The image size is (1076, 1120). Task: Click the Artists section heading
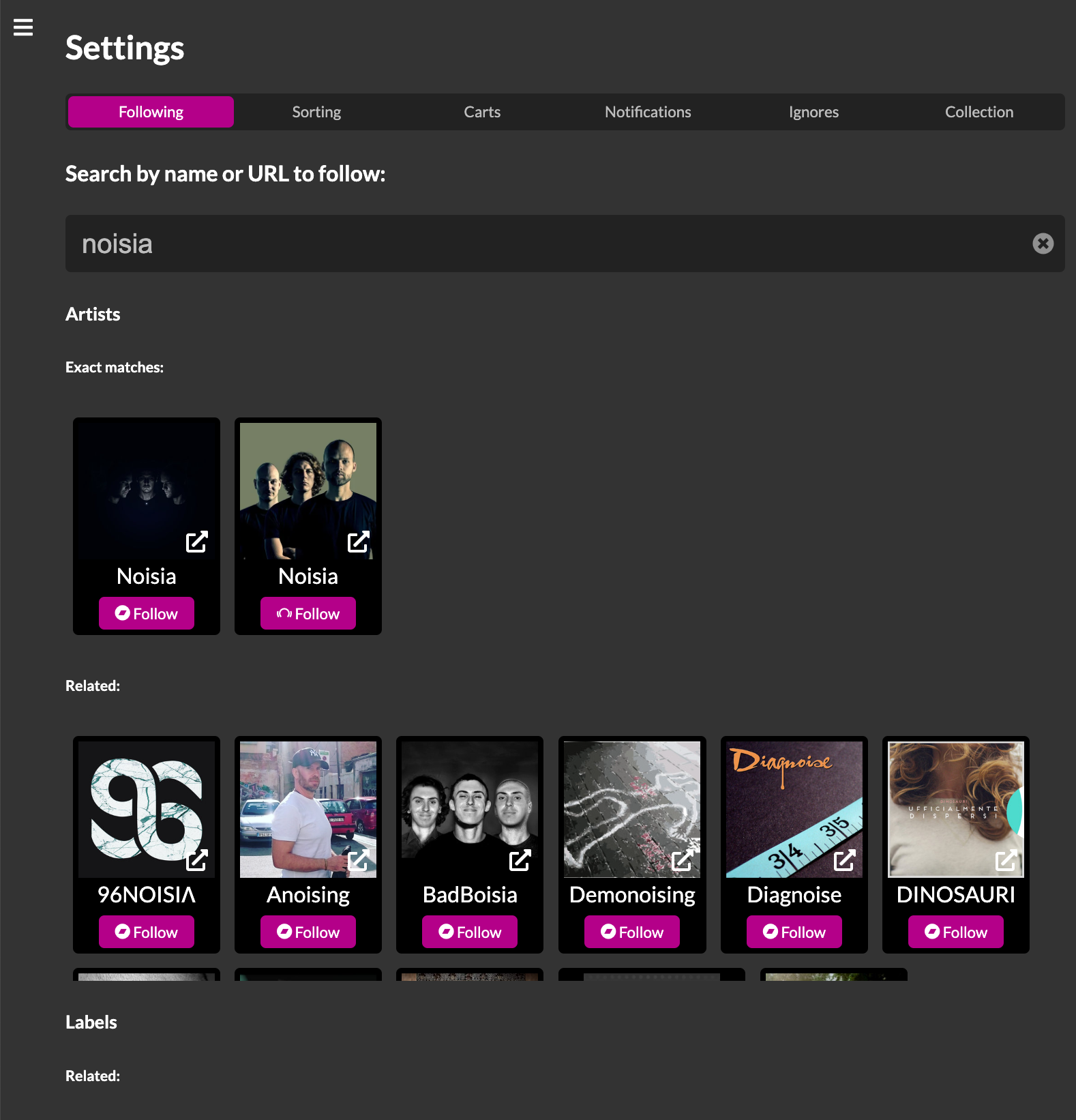tap(93, 314)
